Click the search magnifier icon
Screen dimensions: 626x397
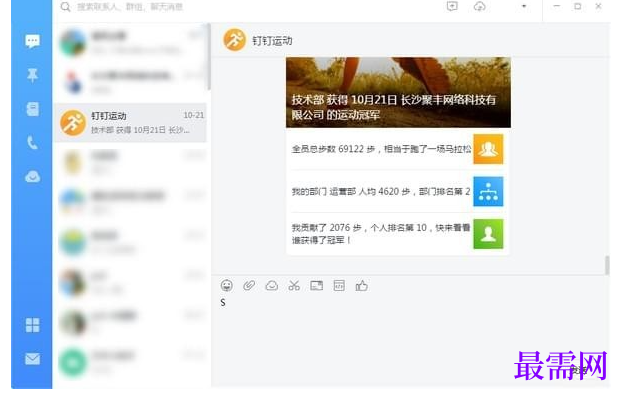click(65, 7)
